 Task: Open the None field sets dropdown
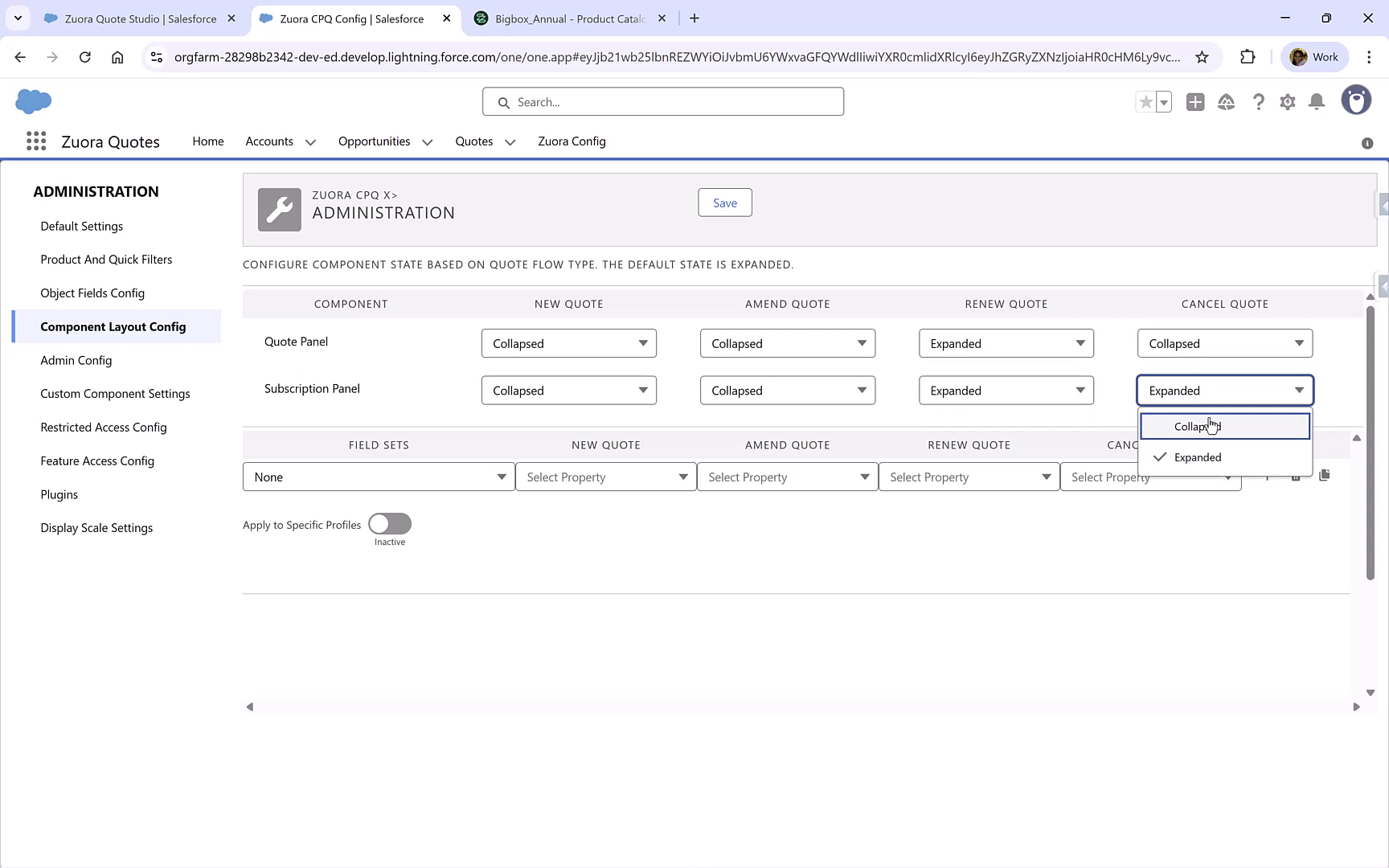tap(378, 477)
